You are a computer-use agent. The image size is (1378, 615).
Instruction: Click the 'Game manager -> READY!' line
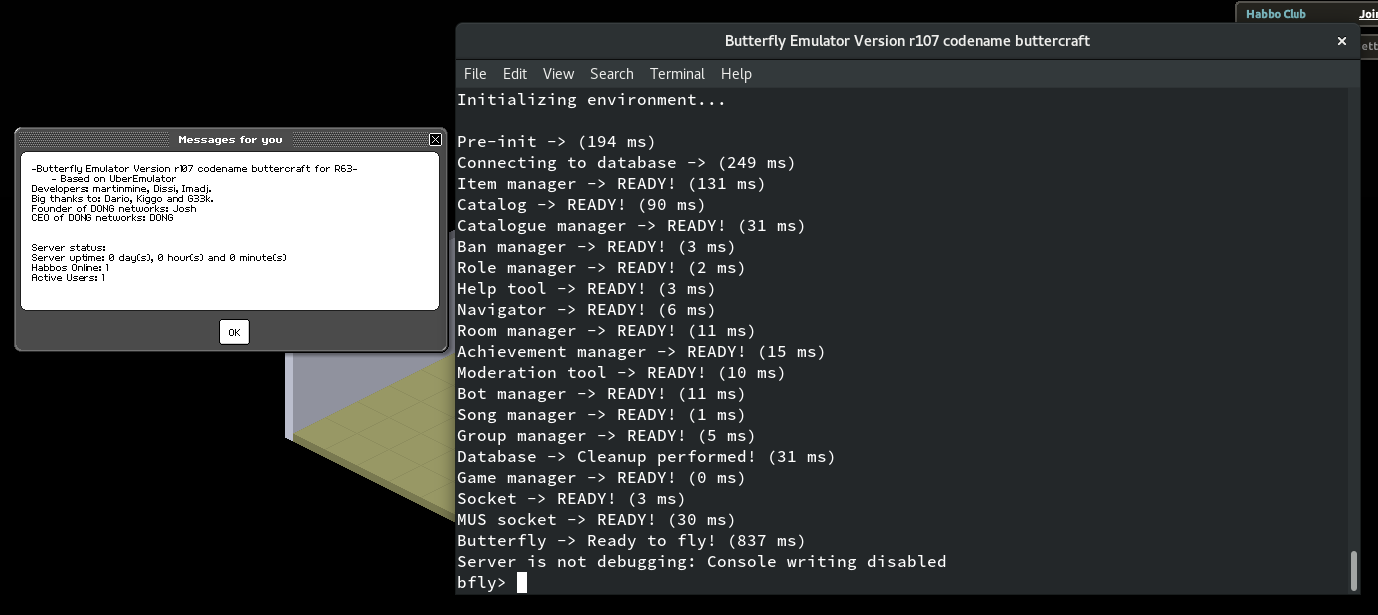[602, 478]
